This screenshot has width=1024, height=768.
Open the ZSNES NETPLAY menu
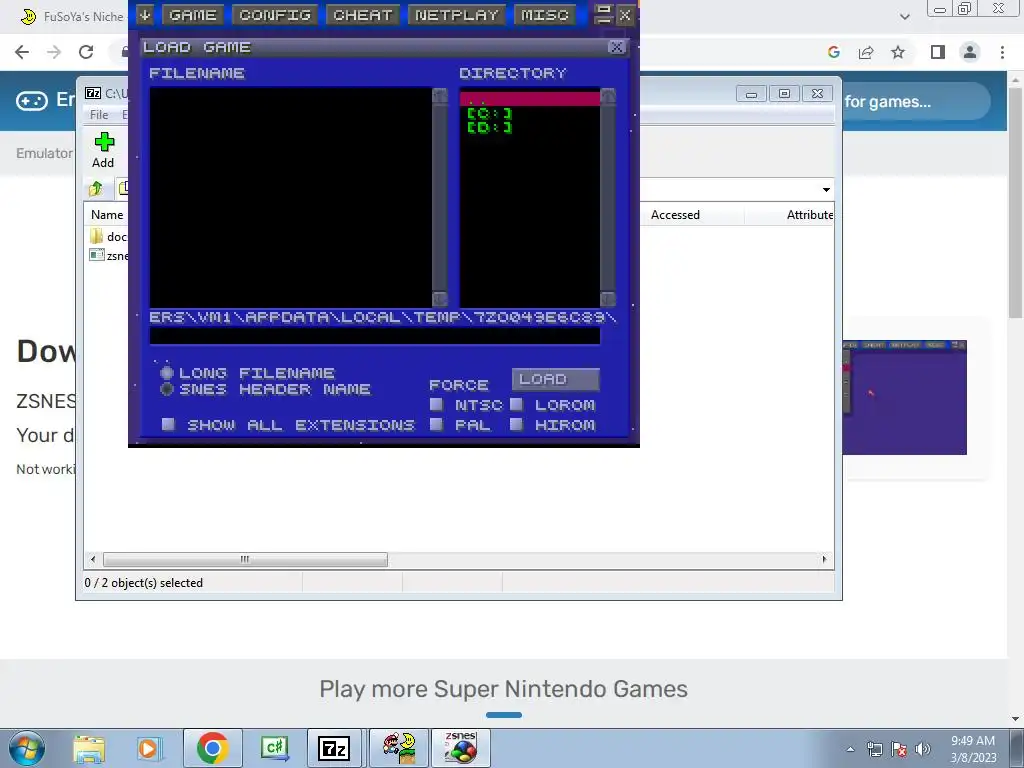[x=456, y=15]
